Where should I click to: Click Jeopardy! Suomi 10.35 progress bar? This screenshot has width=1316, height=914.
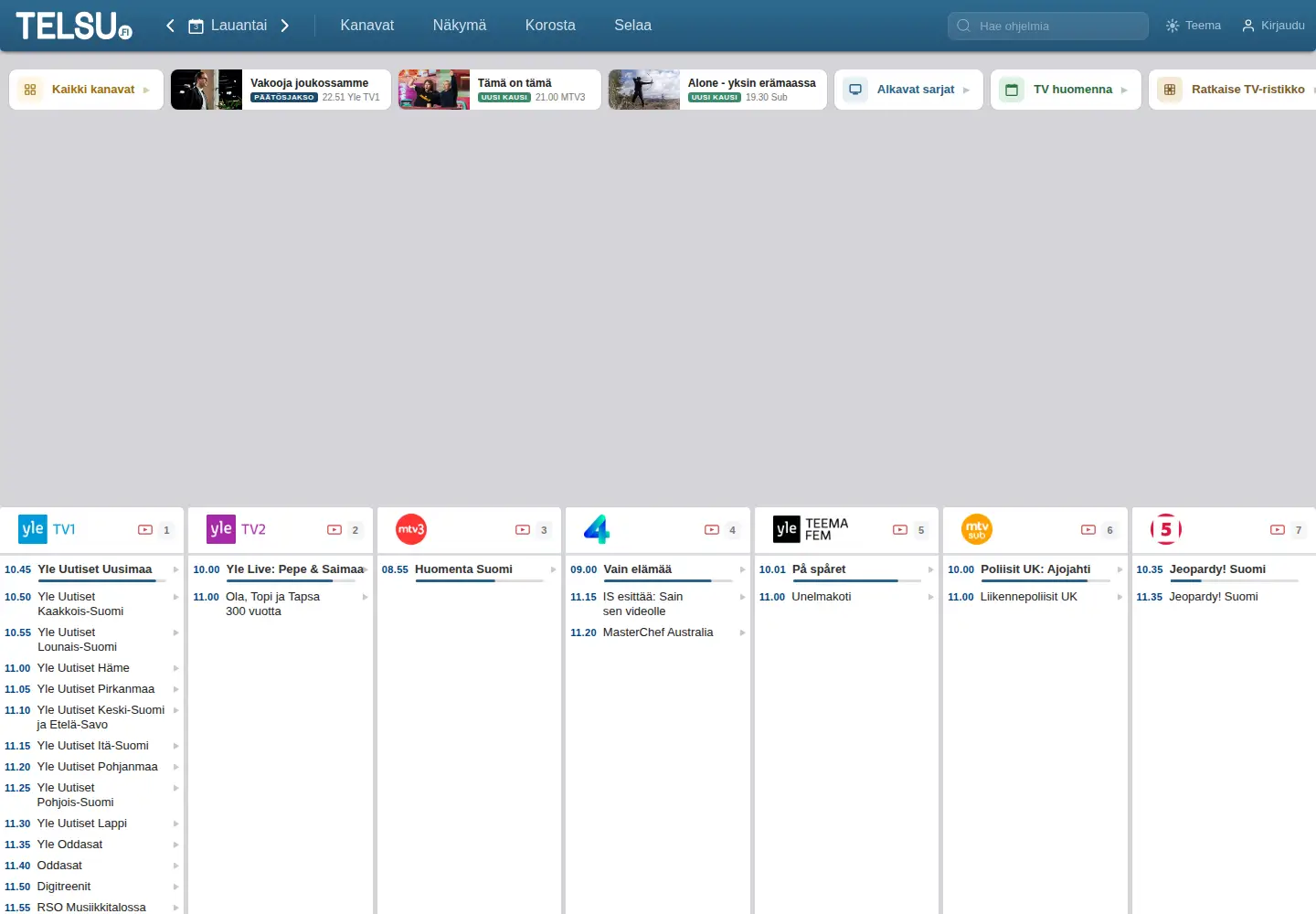[1234, 580]
